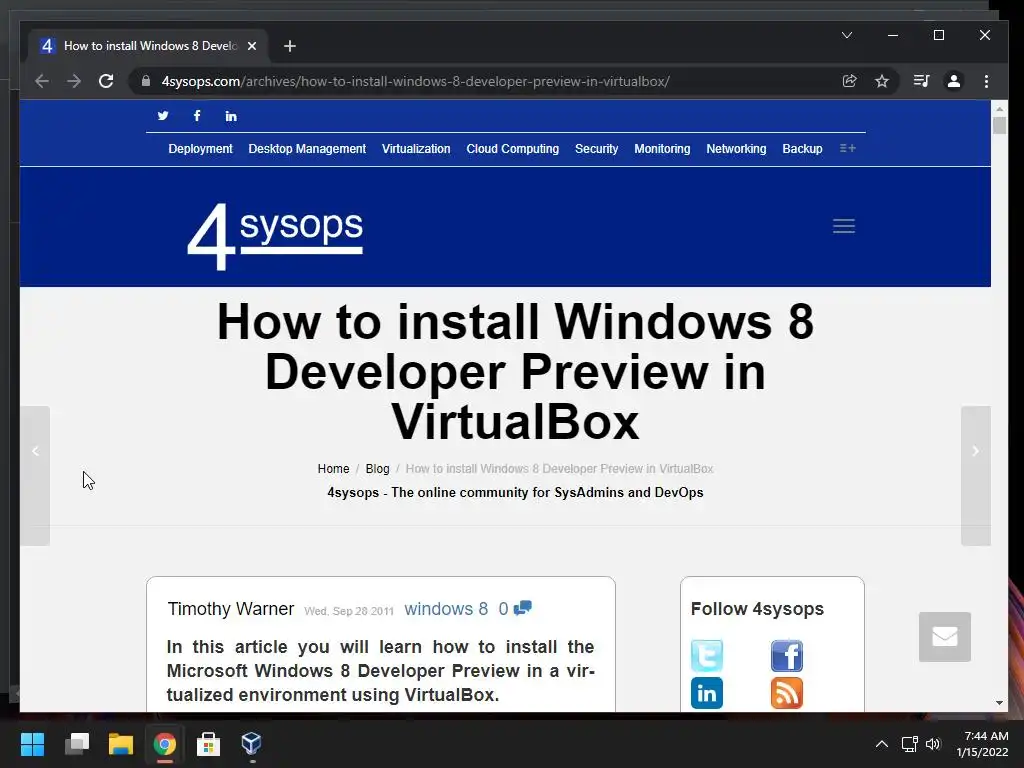Click the 4sysops logo
Screen dimensions: 1024x768
[275, 236]
